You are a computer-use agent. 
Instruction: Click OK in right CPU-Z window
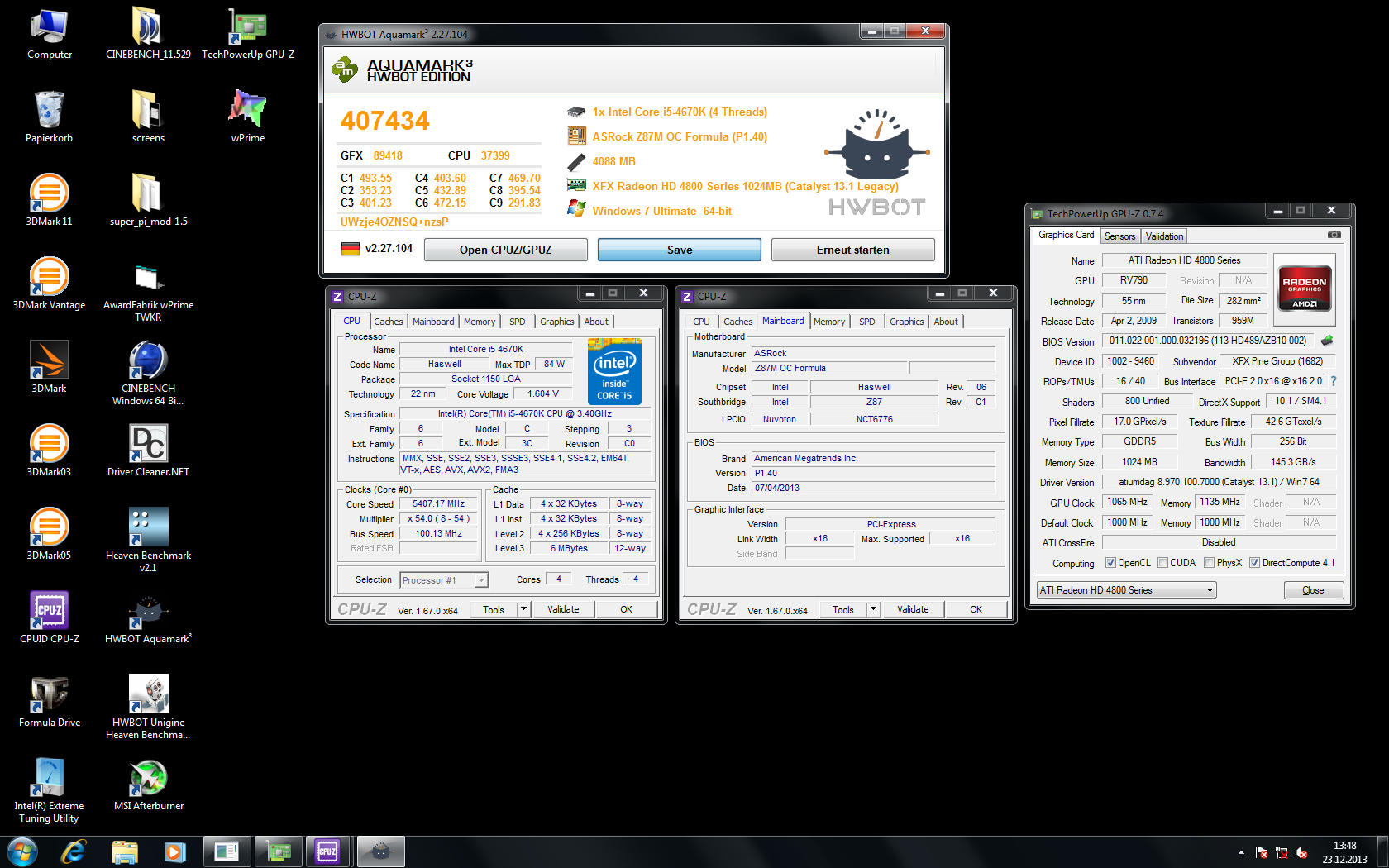pos(976,609)
